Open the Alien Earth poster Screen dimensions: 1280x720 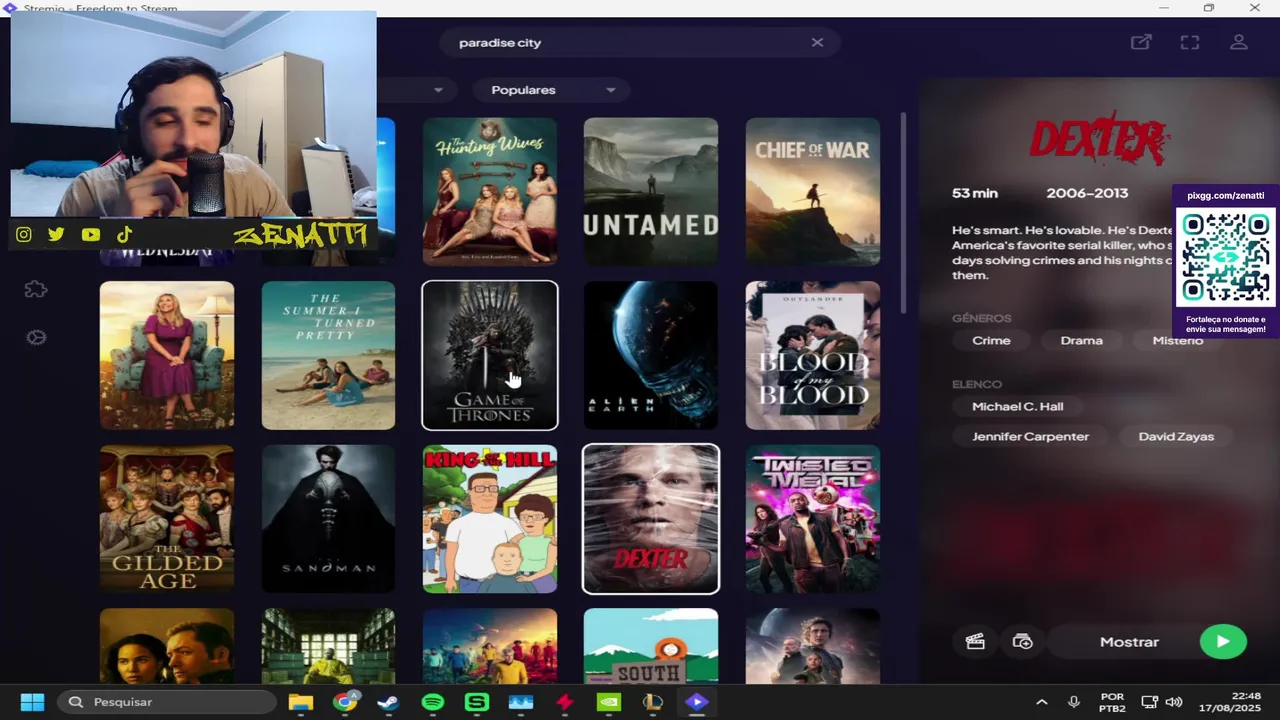click(651, 355)
